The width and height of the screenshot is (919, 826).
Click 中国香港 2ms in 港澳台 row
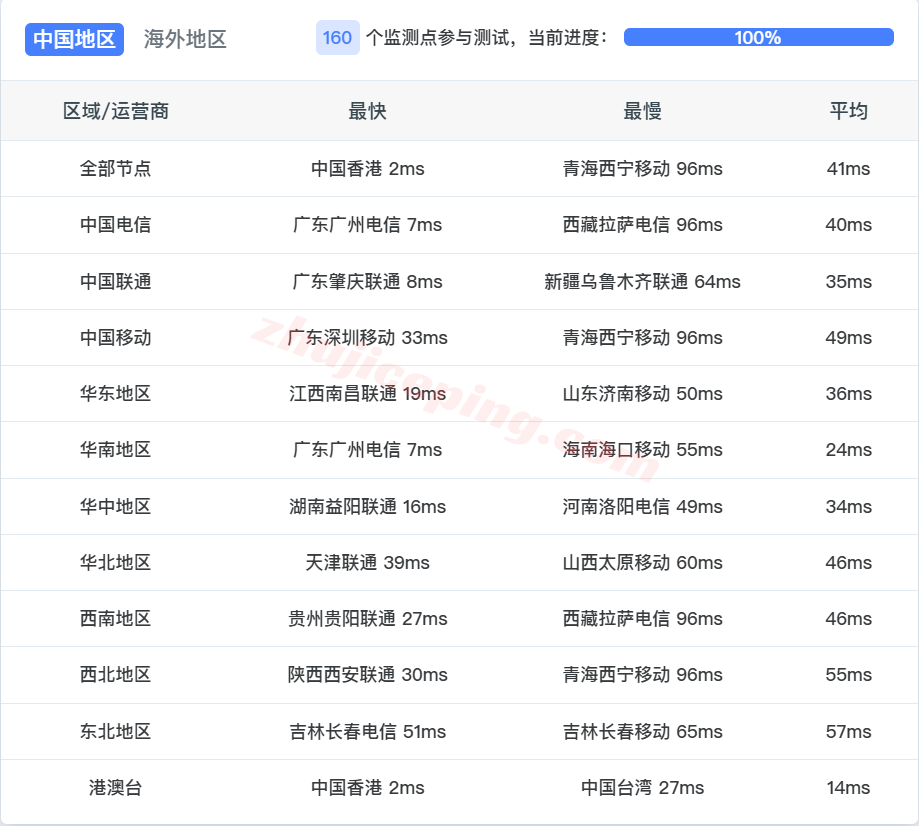click(367, 788)
